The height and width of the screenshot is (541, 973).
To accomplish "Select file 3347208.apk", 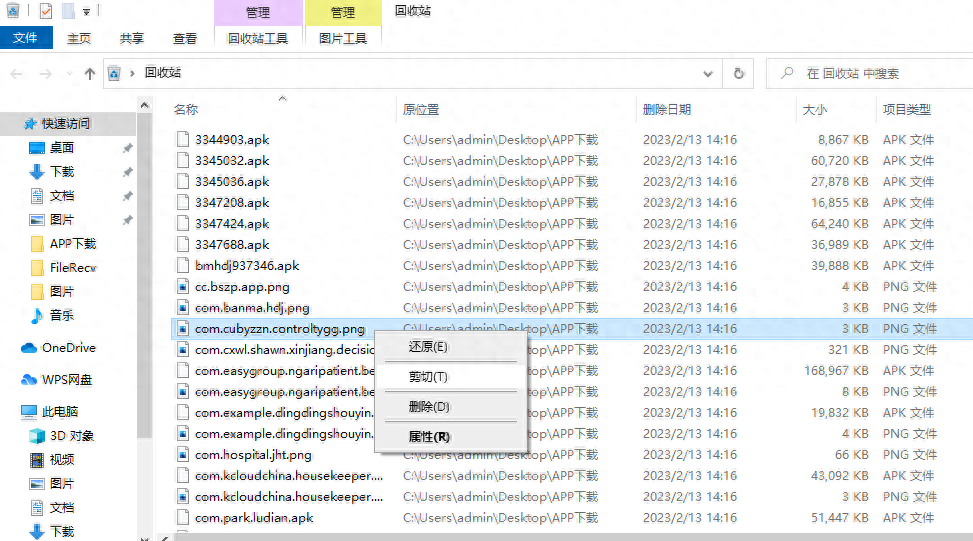I will coord(232,203).
